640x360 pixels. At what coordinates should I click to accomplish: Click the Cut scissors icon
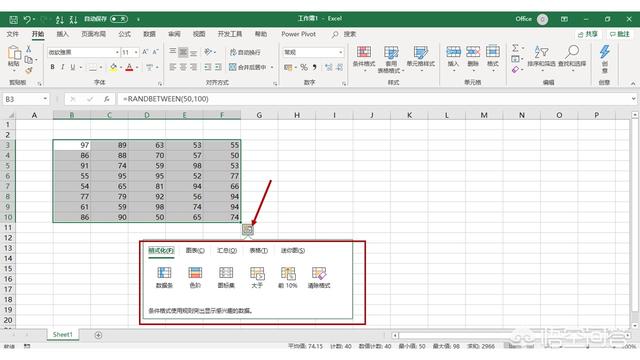[29, 49]
